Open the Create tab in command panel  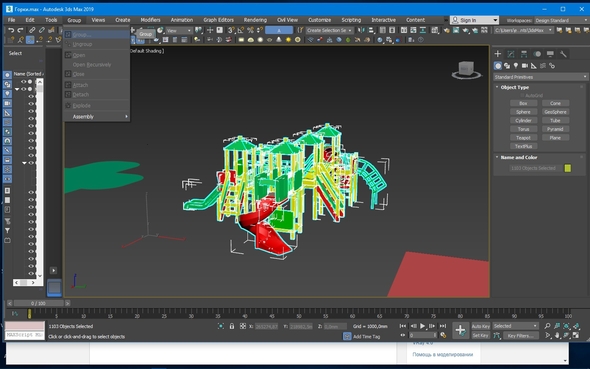click(498, 54)
